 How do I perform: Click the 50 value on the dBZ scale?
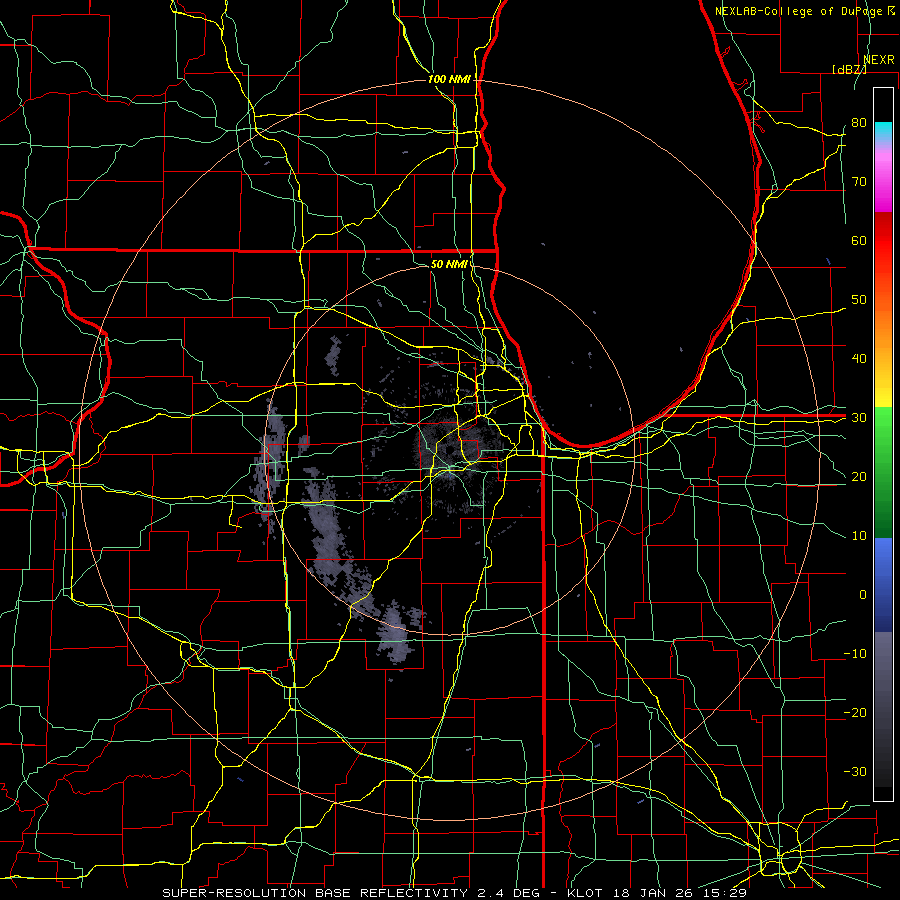(x=859, y=300)
